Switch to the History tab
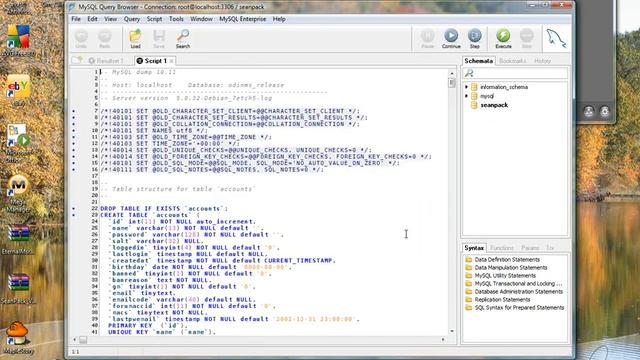Screen dimensions: 640x360 (x=542, y=61)
